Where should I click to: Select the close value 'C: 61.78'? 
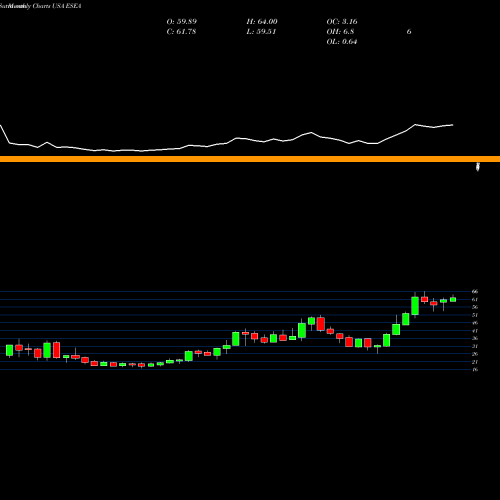click(181, 32)
